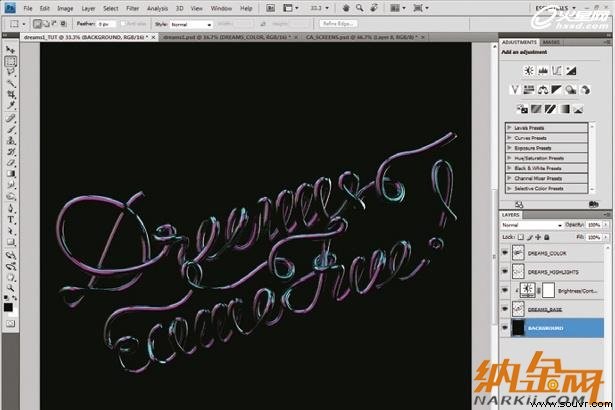Open the Layer menu

[x=88, y=8]
